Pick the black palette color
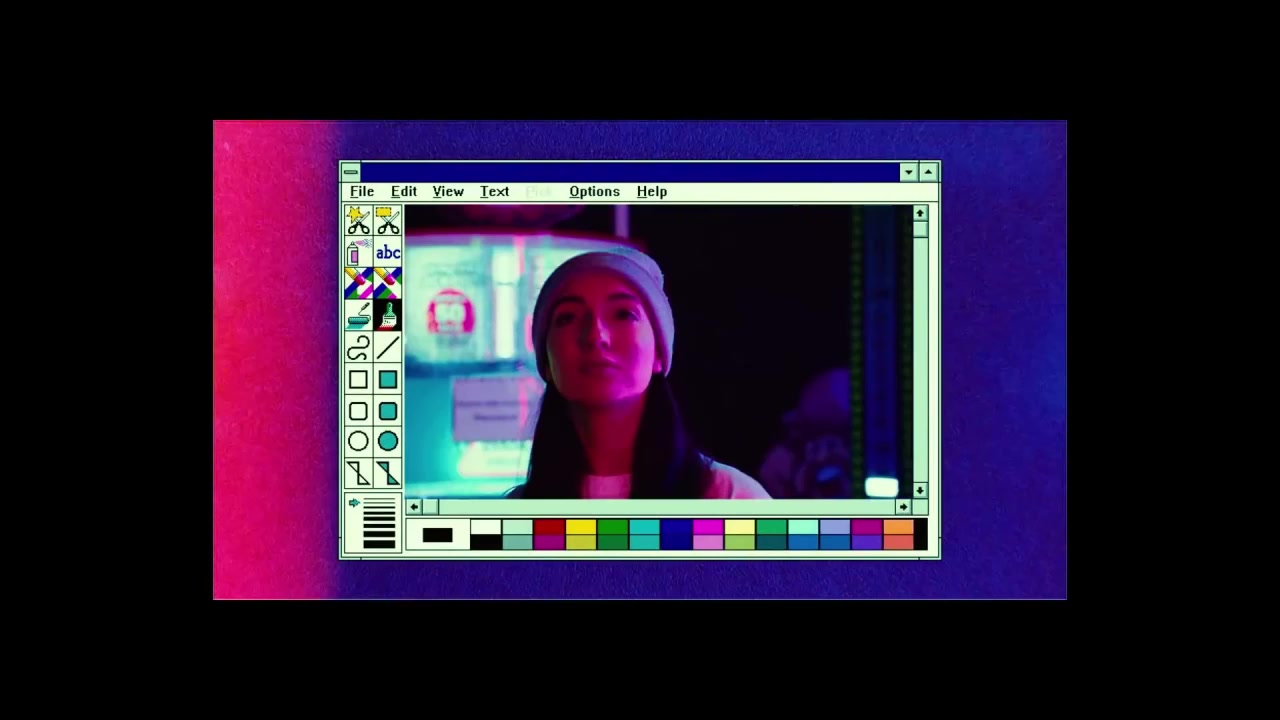 (x=486, y=542)
